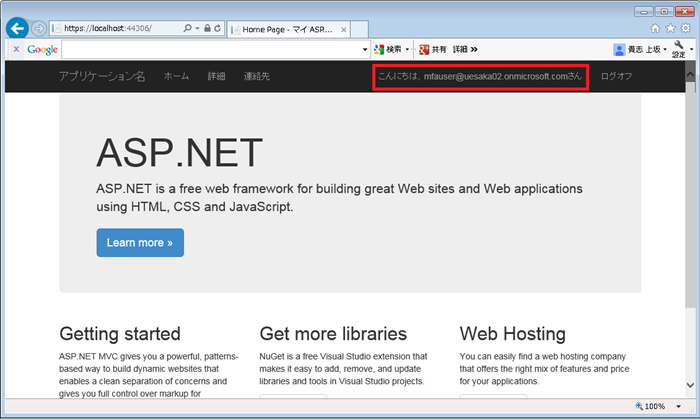
Task: Open the Google toolbar user account menu
Action: click(x=640, y=50)
